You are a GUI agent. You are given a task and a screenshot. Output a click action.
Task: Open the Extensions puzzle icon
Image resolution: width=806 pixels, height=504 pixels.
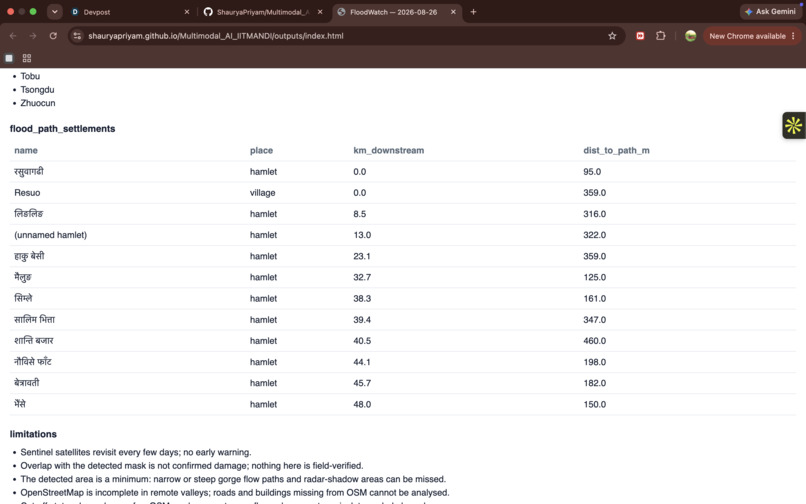(x=661, y=36)
